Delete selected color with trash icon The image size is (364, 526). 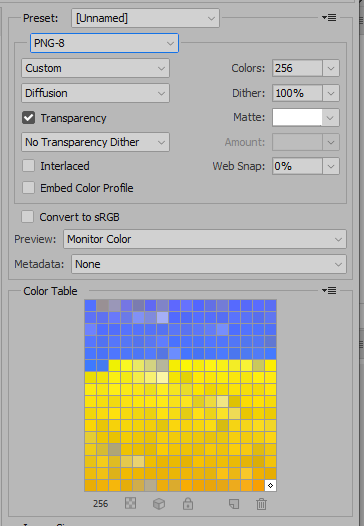261,504
